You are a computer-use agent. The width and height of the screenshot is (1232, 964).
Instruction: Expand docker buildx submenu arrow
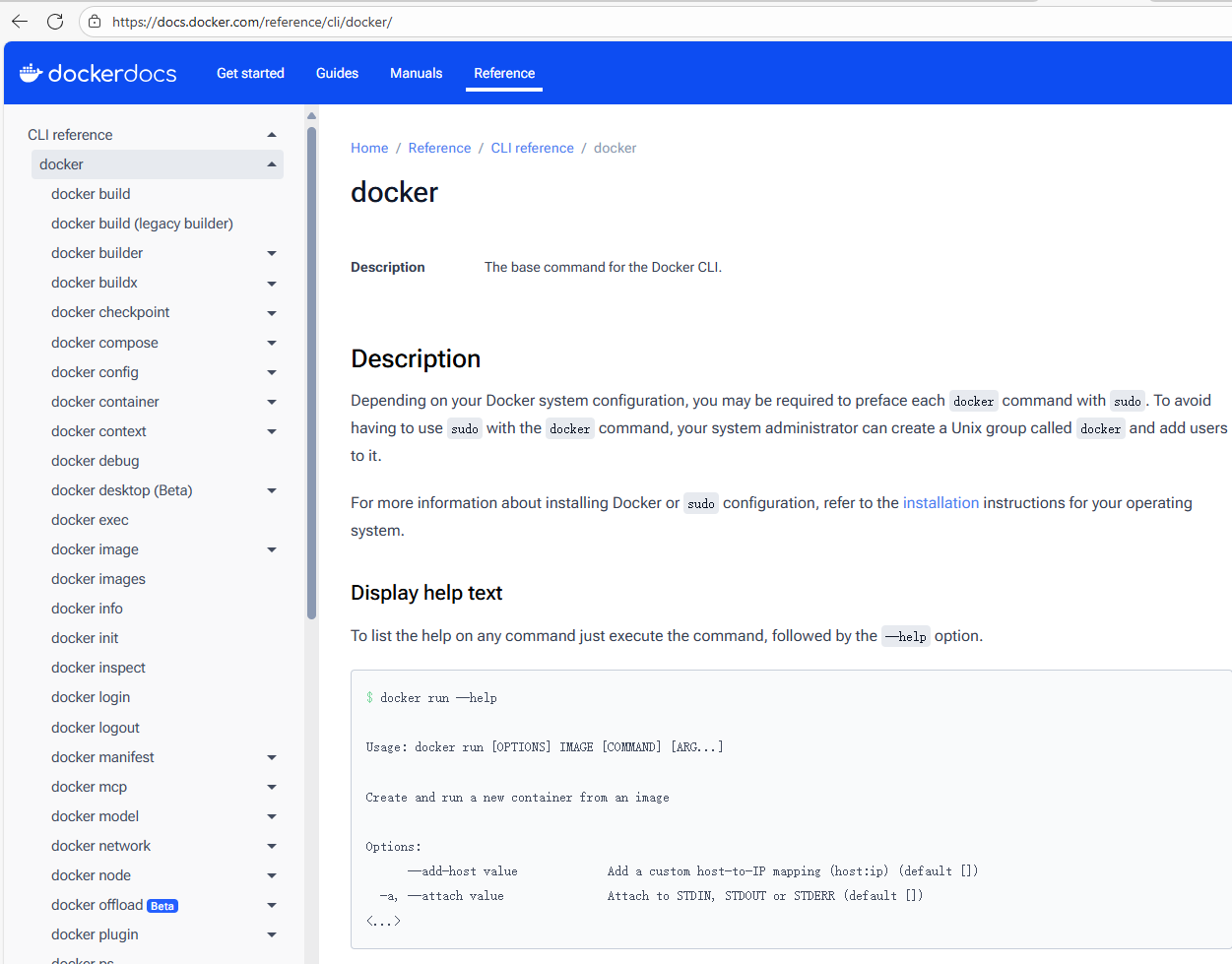(272, 284)
